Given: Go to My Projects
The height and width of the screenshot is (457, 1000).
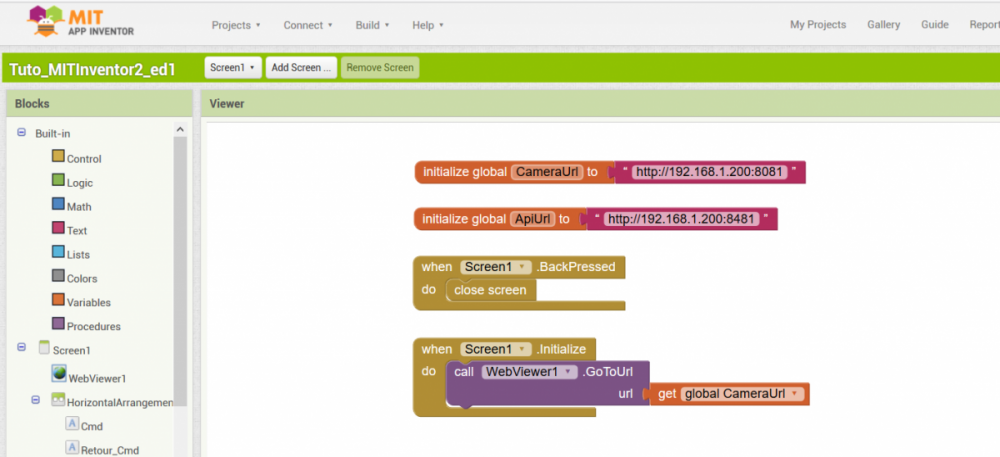Looking at the screenshot, I should pos(818,25).
